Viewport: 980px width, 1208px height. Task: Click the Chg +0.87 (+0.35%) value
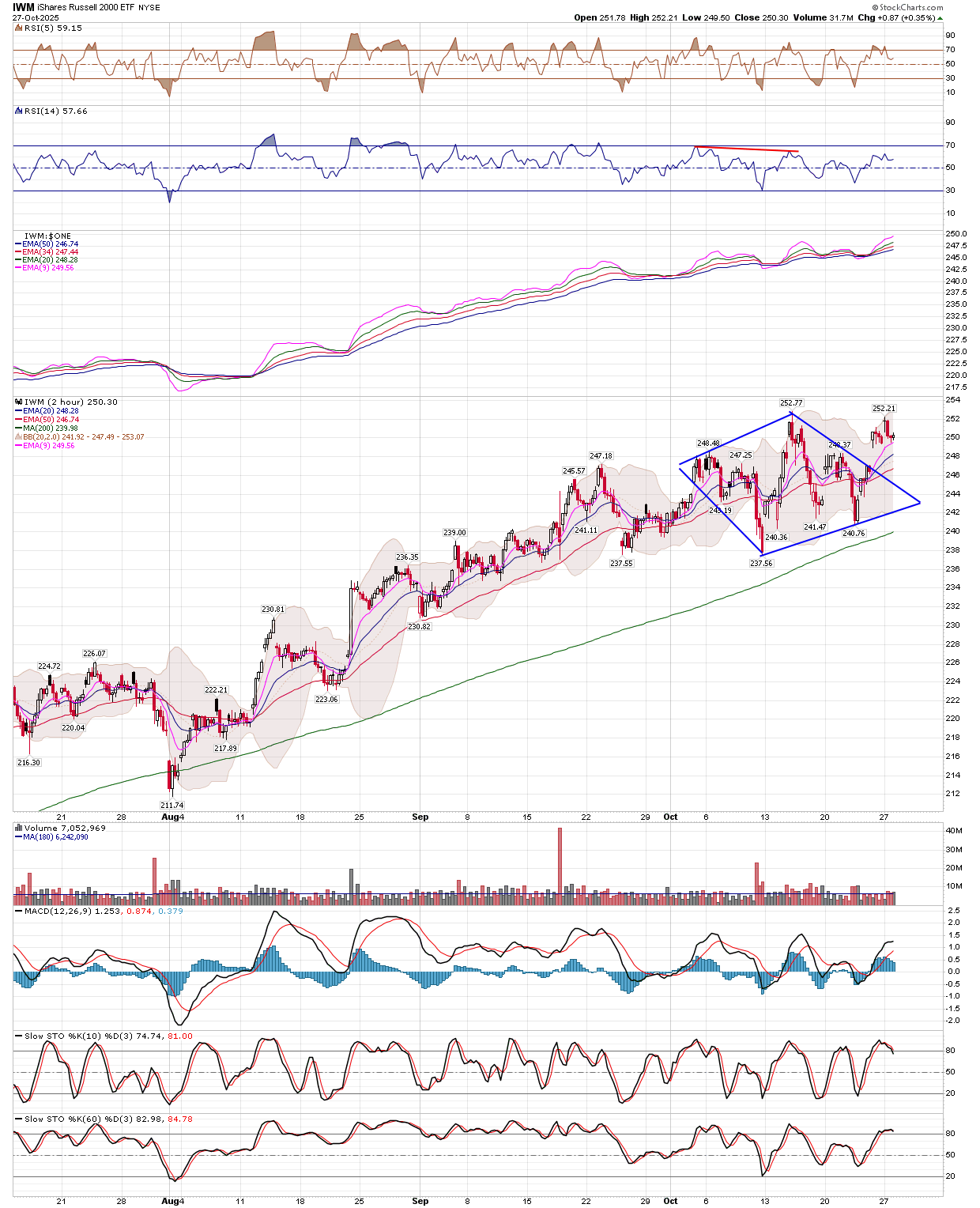click(x=900, y=17)
